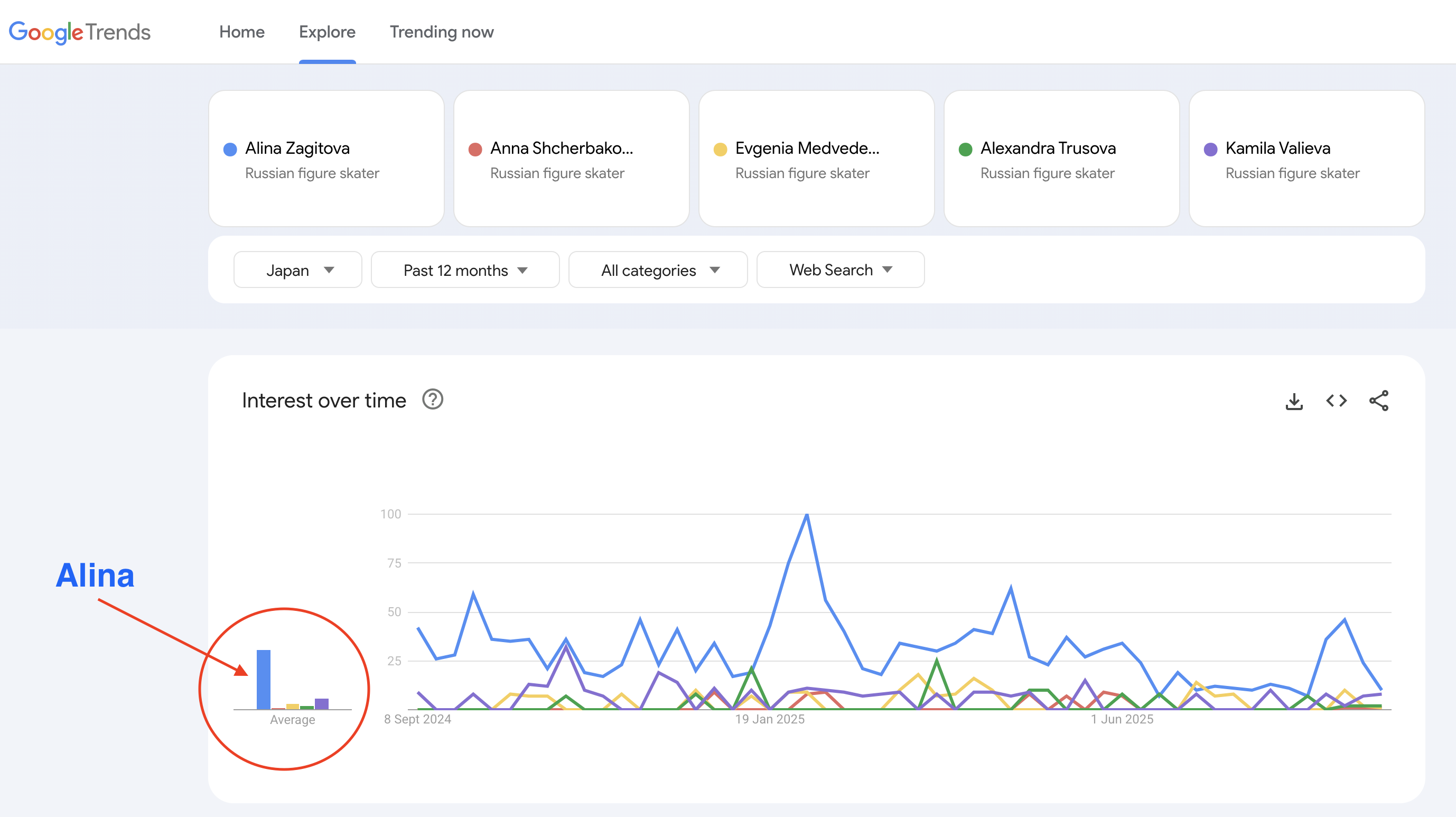
Task: Select the Alina Zagitova search term card
Action: [x=326, y=159]
